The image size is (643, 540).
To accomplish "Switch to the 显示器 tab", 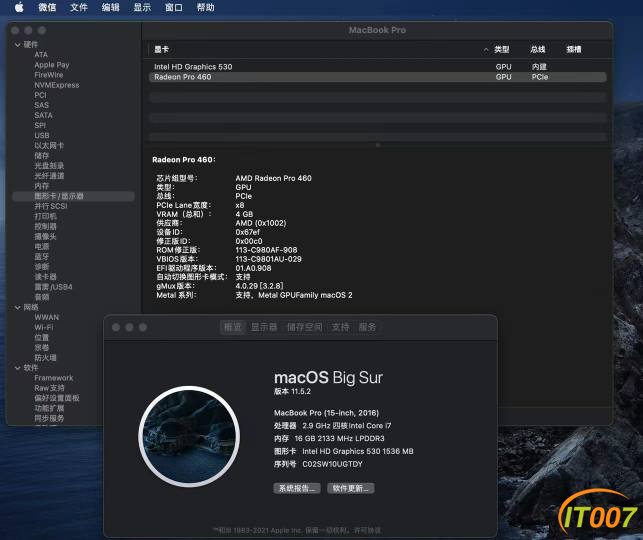I will point(264,327).
